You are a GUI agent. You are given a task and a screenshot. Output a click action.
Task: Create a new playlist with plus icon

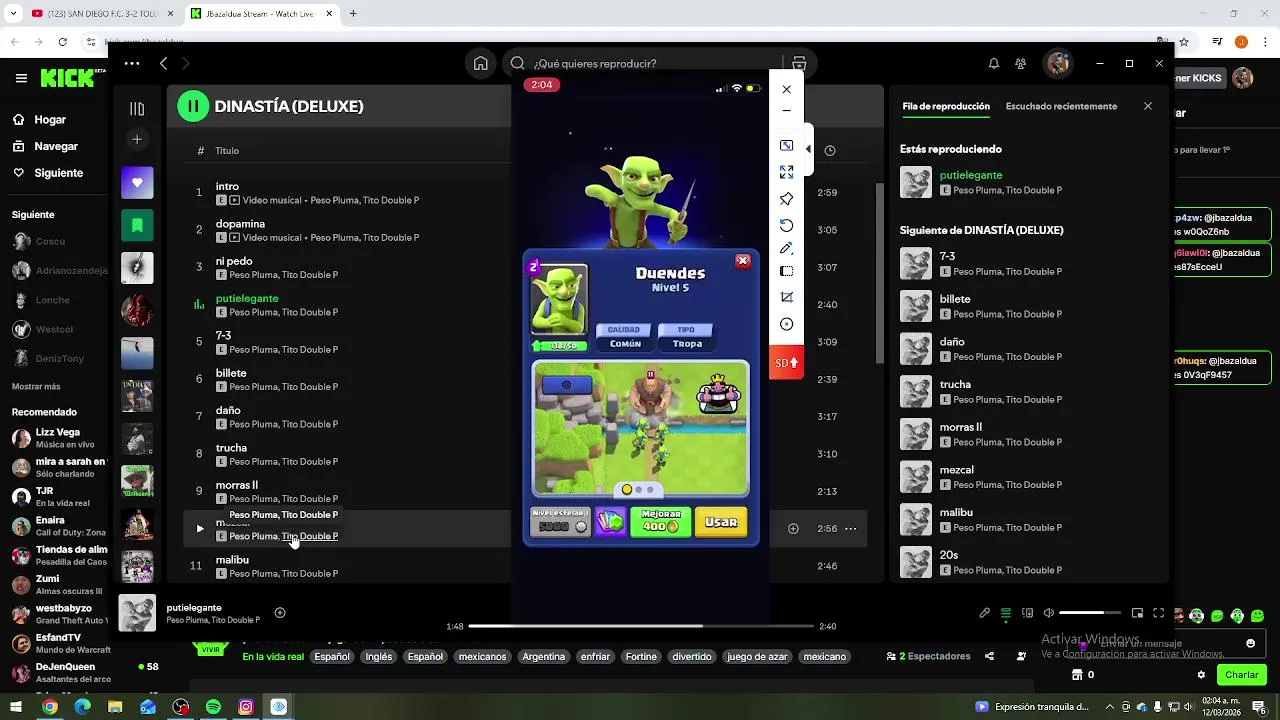pyautogui.click(x=137, y=139)
